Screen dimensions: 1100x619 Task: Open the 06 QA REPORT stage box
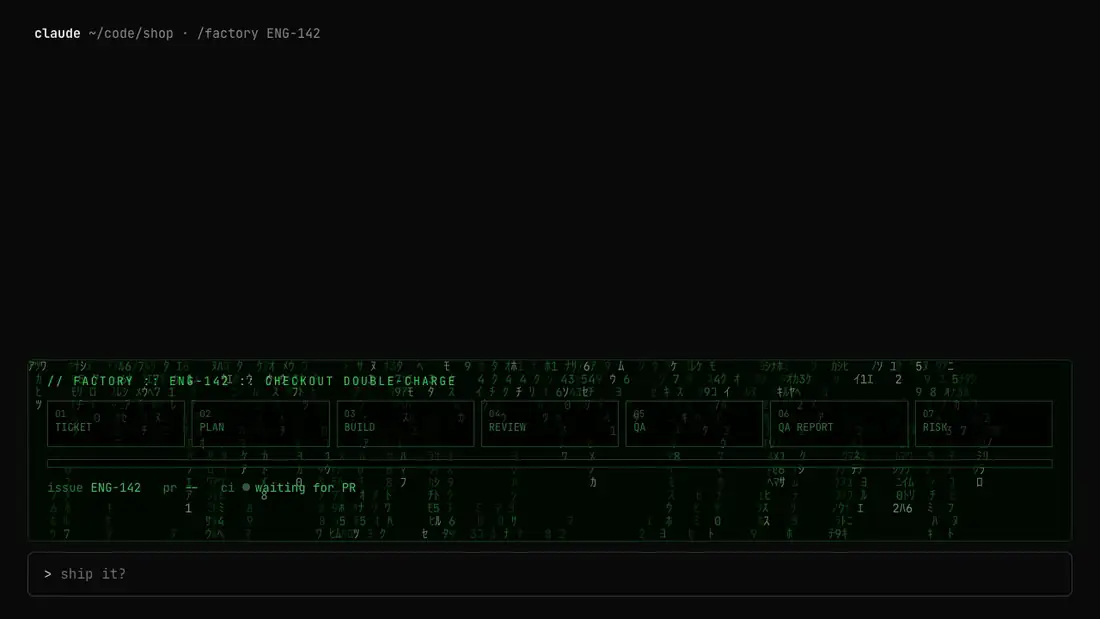839,424
